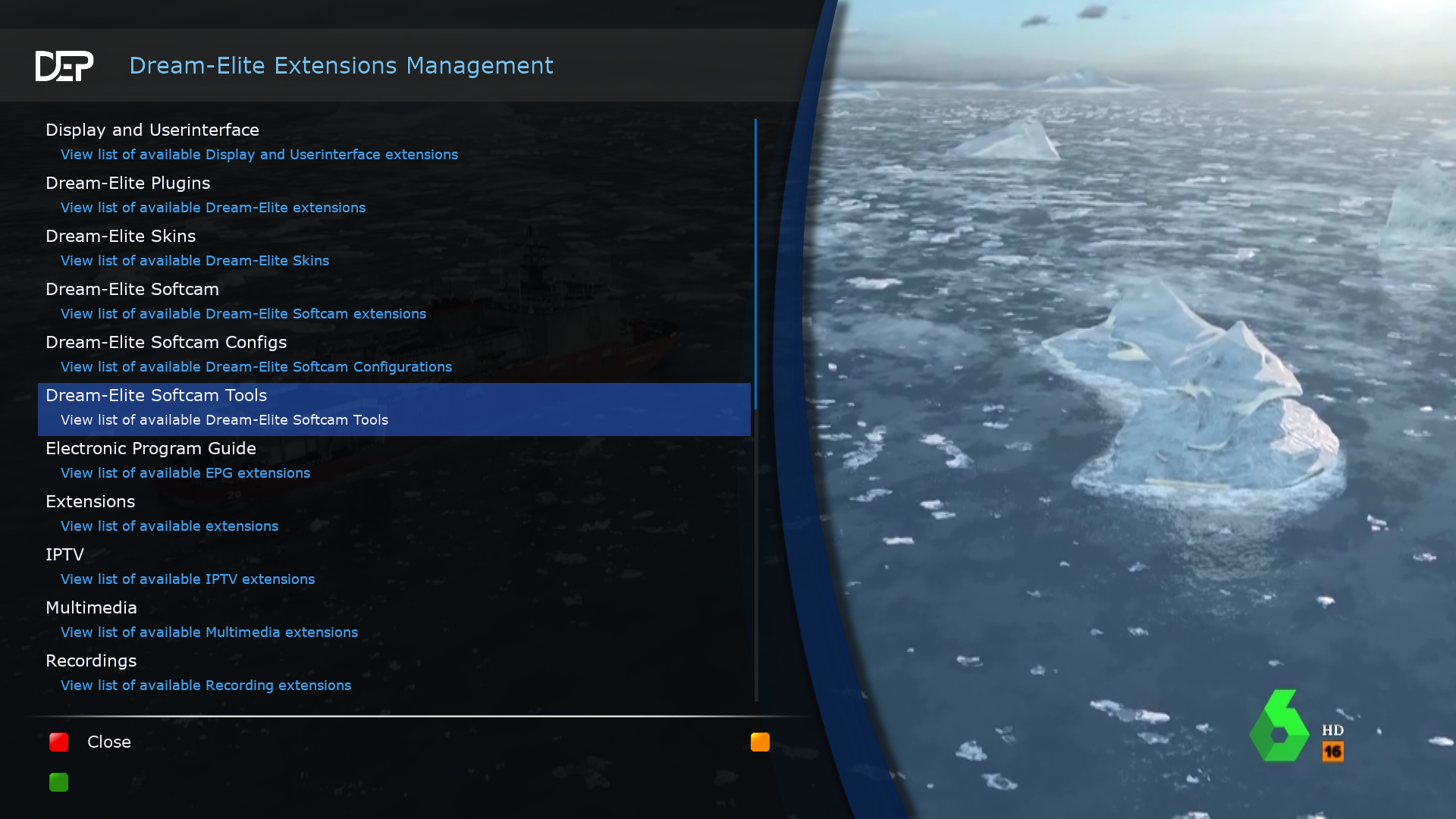This screenshot has width=1456, height=819.
Task: Click the green channel 6 logo
Action: click(1279, 726)
